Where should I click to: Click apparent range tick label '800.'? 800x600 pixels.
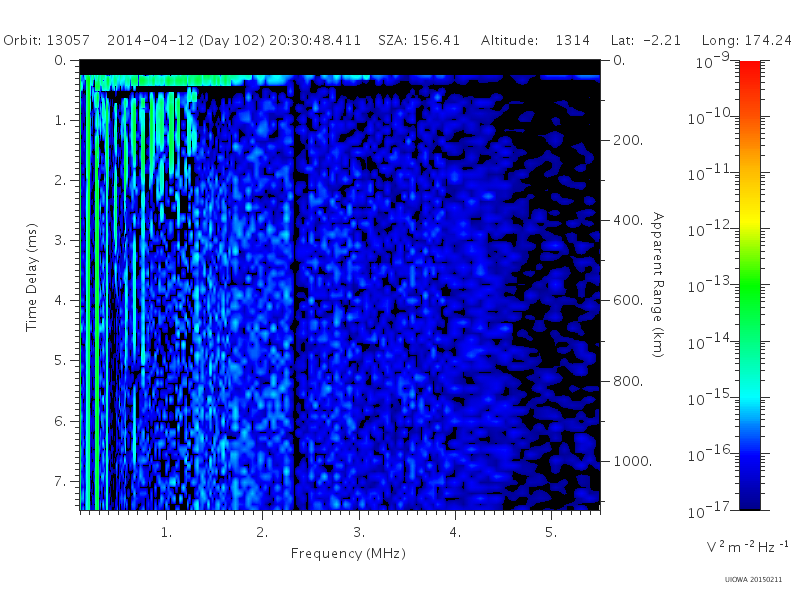[x=628, y=381]
